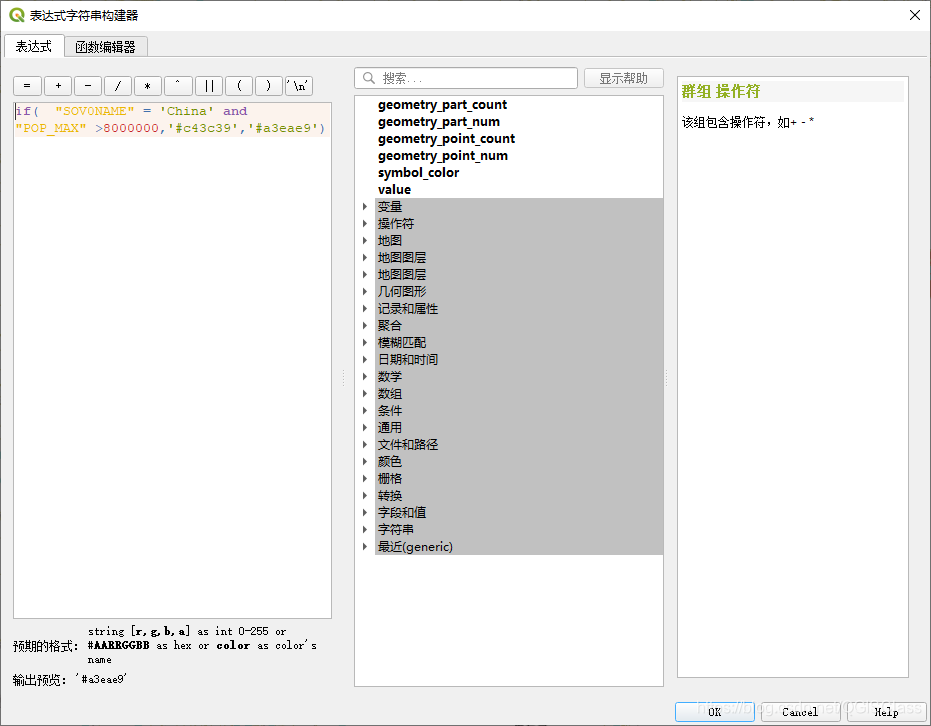The width and height of the screenshot is (931, 726).
Task: Click the Cancel button
Action: pyautogui.click(x=800, y=712)
